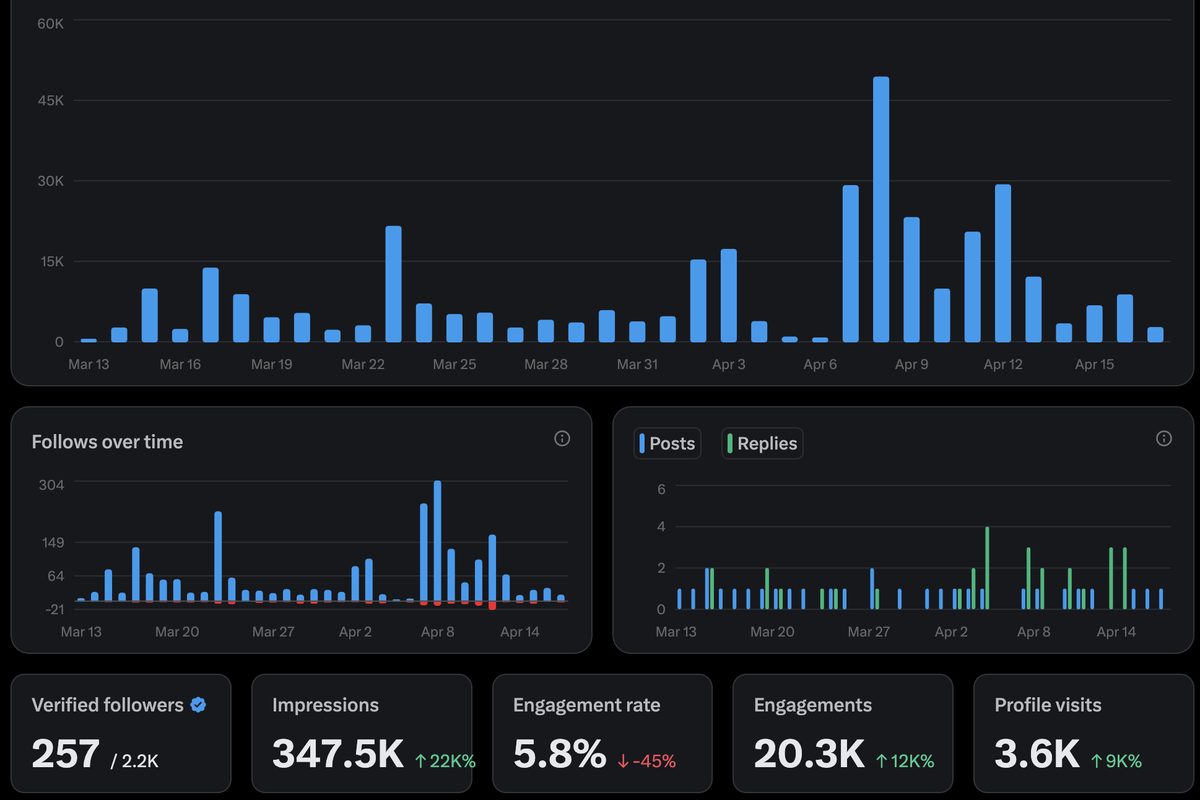Select the Engagements stat card

(x=843, y=733)
